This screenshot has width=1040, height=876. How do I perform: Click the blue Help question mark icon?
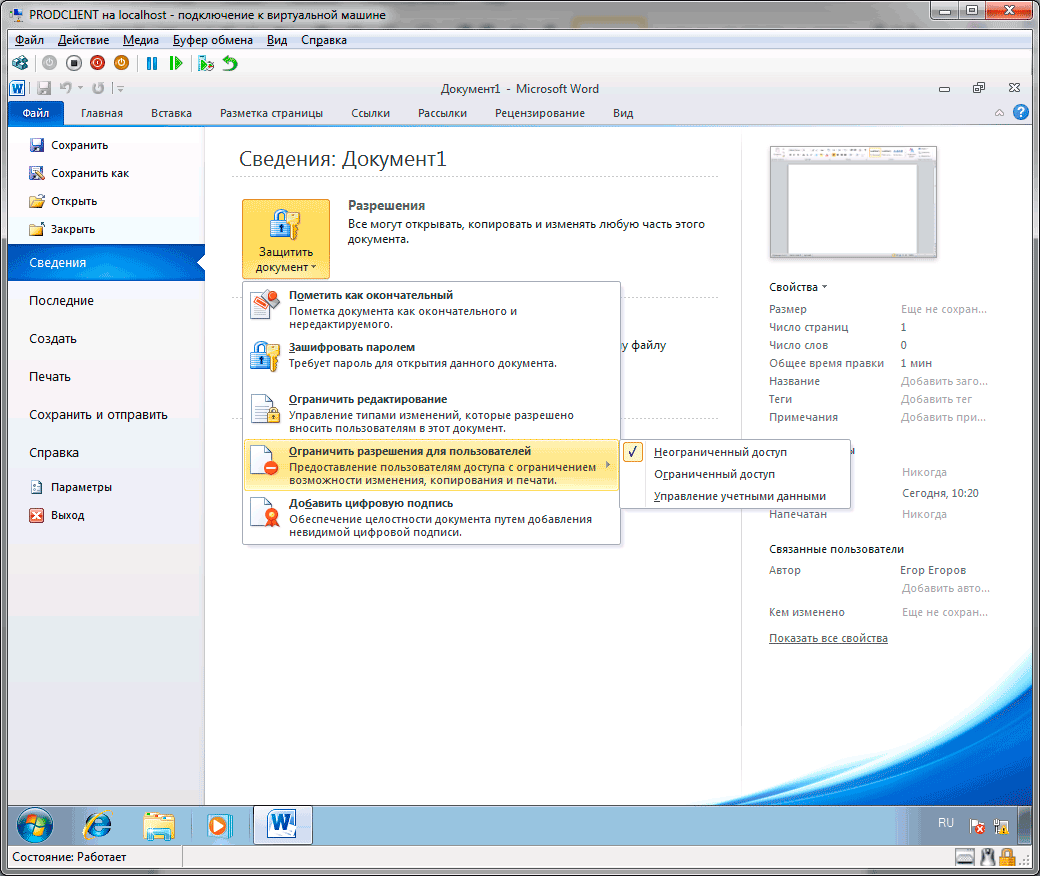1021,112
